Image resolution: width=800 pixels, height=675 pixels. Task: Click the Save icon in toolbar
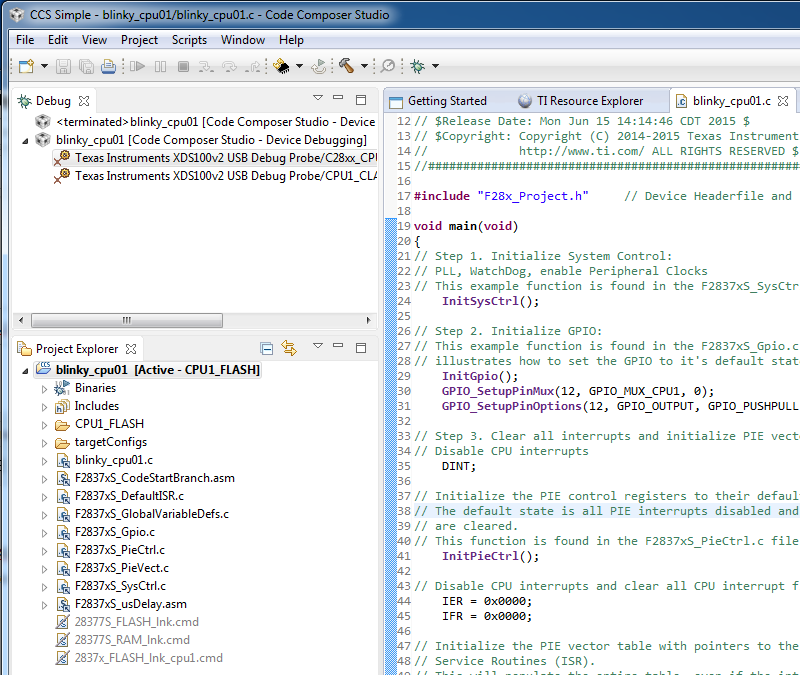click(x=63, y=66)
